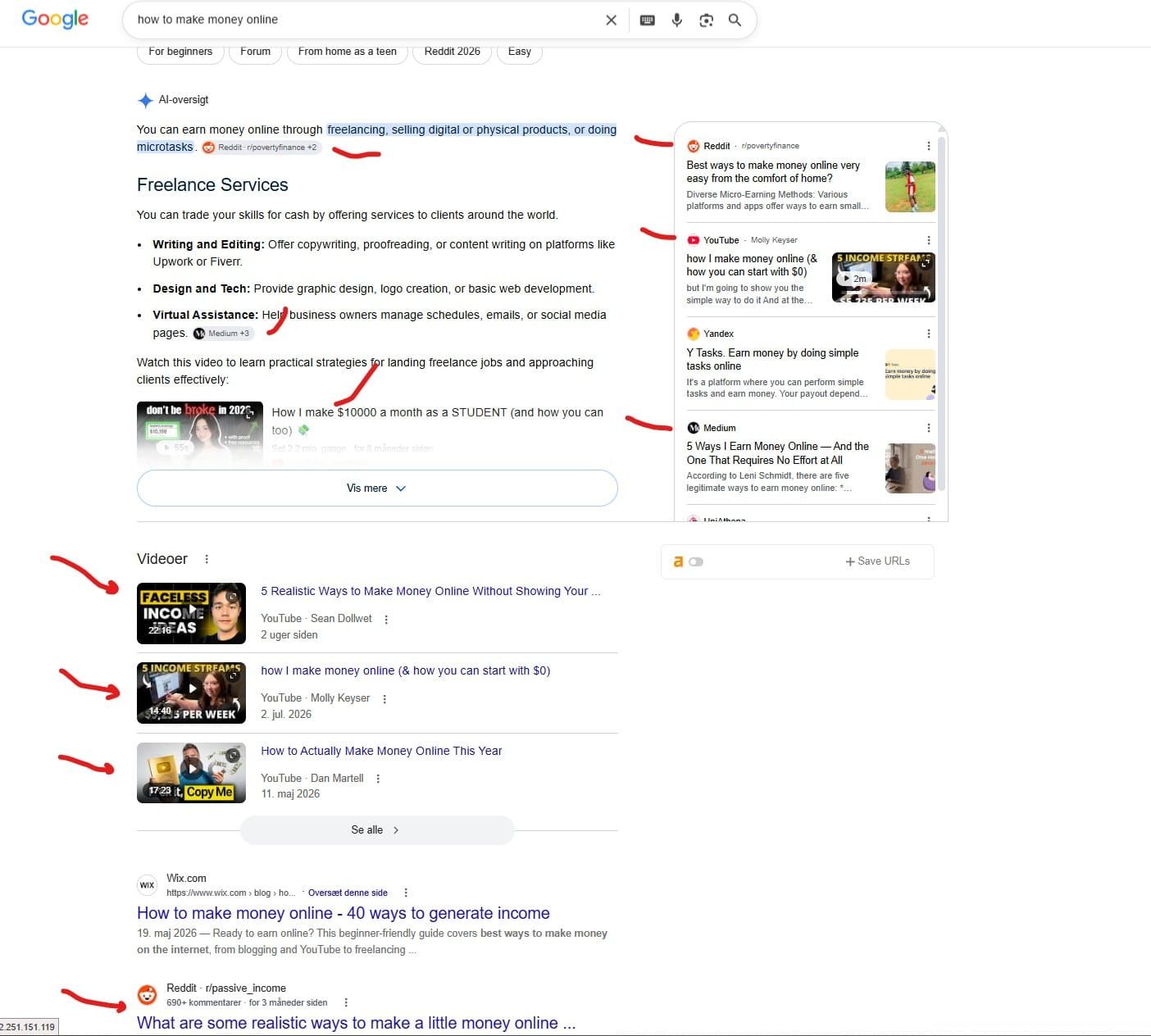This screenshot has width=1151, height=1036.
Task: Clear the search box with the X icon
Action: 611,20
